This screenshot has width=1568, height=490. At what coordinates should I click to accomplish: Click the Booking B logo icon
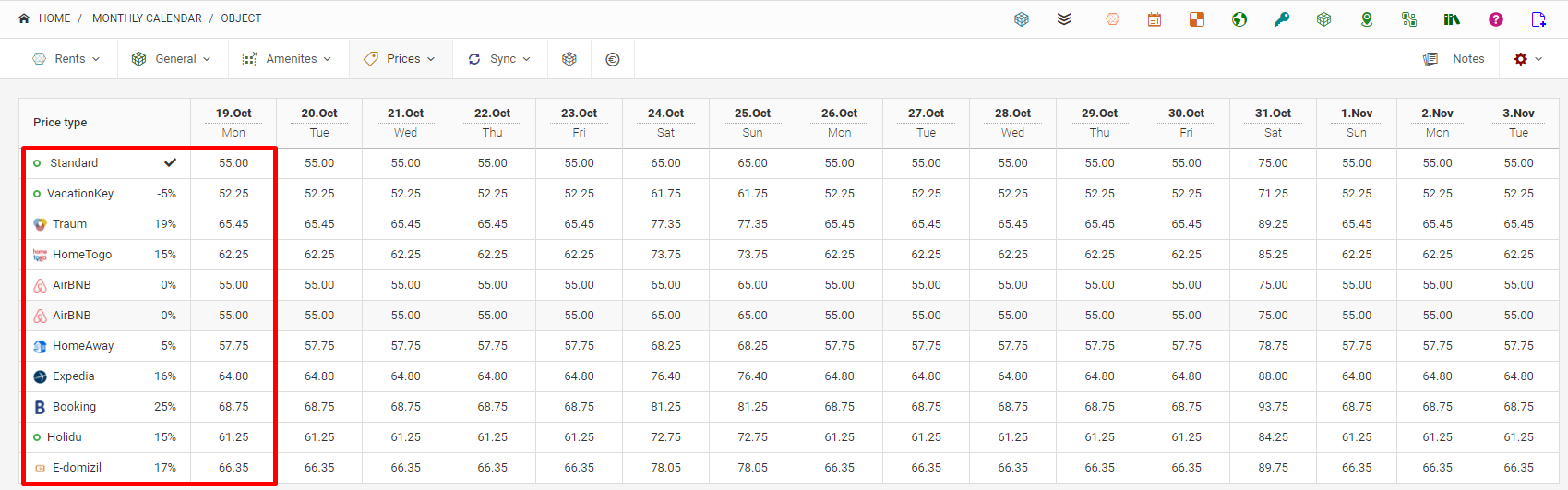[x=40, y=407]
